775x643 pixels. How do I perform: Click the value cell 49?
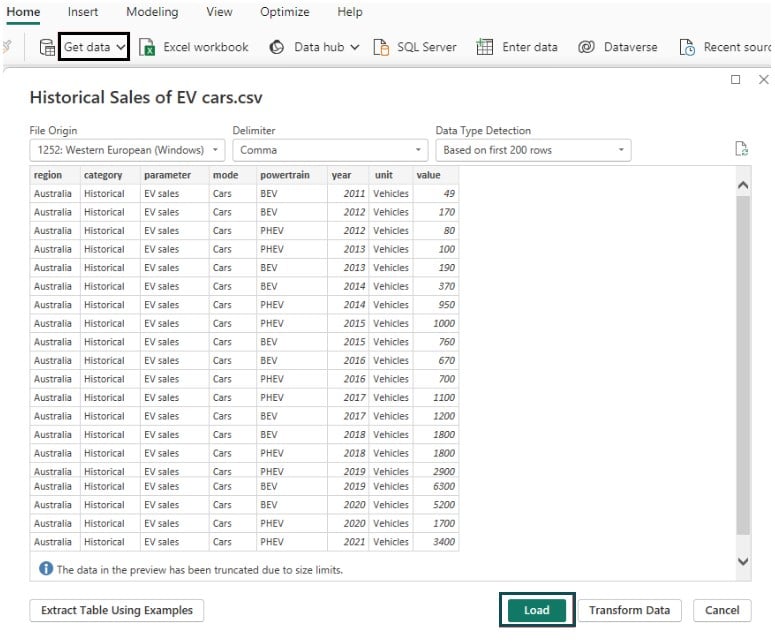click(x=436, y=194)
